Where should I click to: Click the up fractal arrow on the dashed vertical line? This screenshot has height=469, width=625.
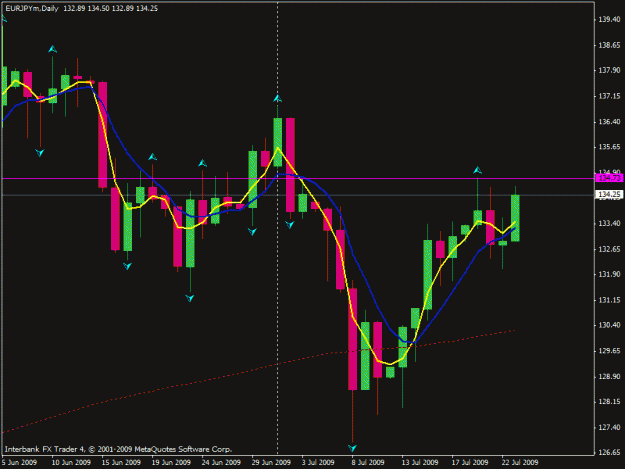(x=277, y=98)
